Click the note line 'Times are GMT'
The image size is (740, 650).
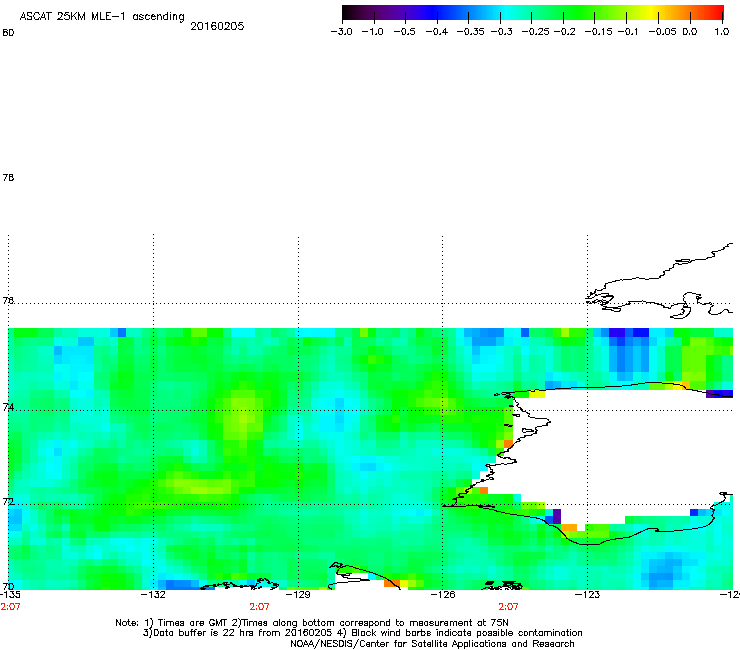click(x=192, y=623)
